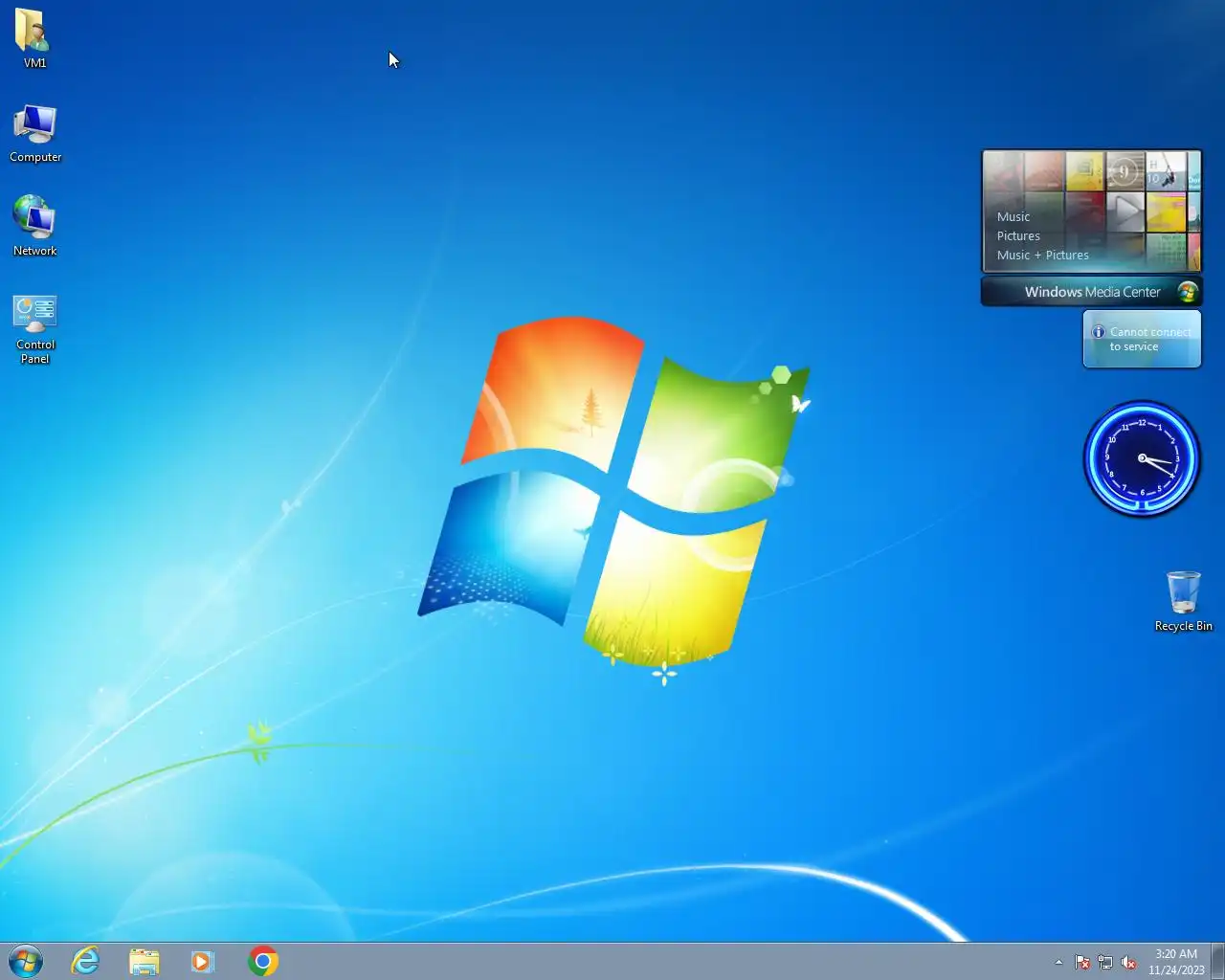
Task: Select the Recycle Bin icon
Action: click(1183, 602)
